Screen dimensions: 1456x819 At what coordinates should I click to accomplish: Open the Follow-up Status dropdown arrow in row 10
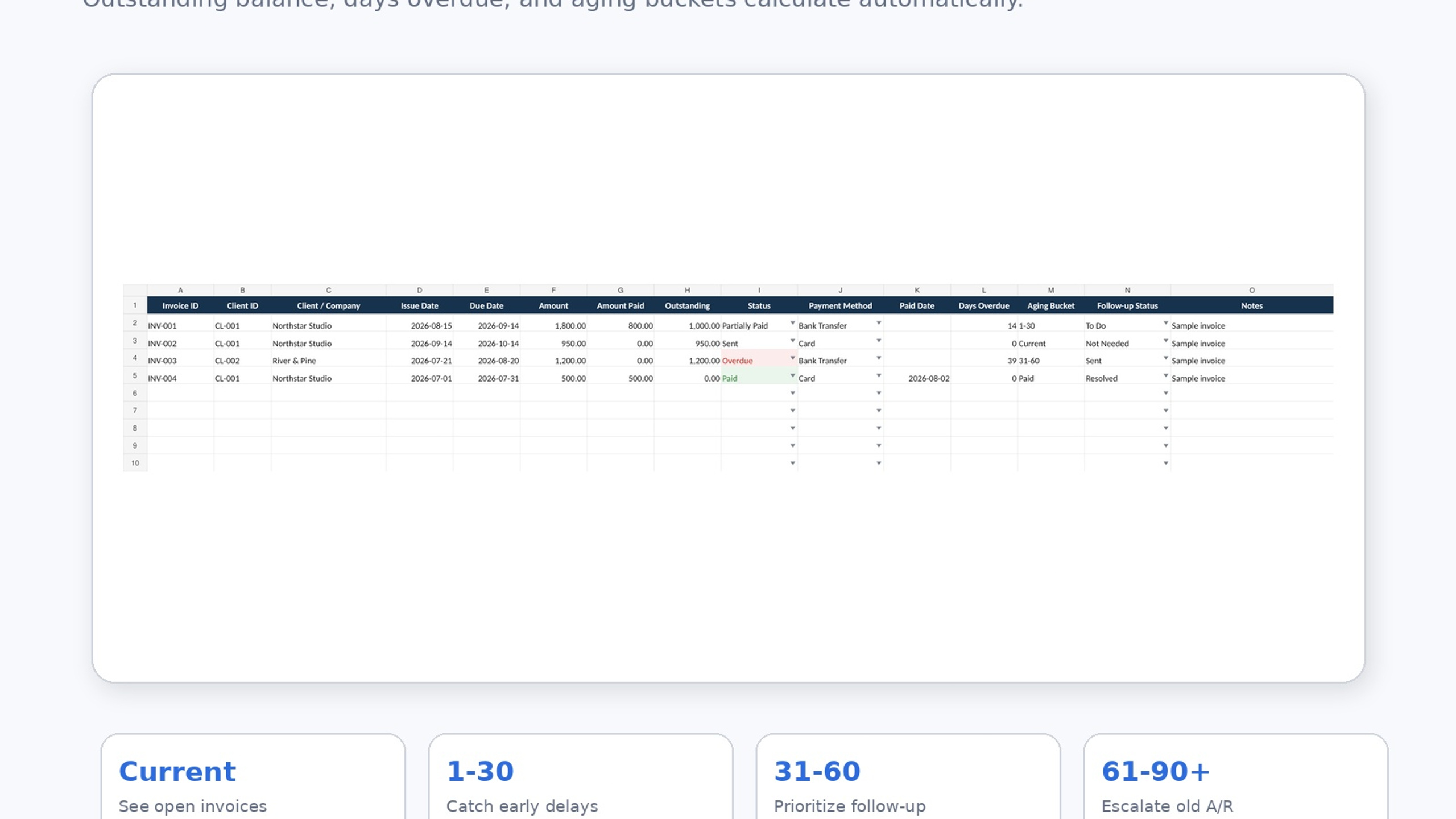1165,464
